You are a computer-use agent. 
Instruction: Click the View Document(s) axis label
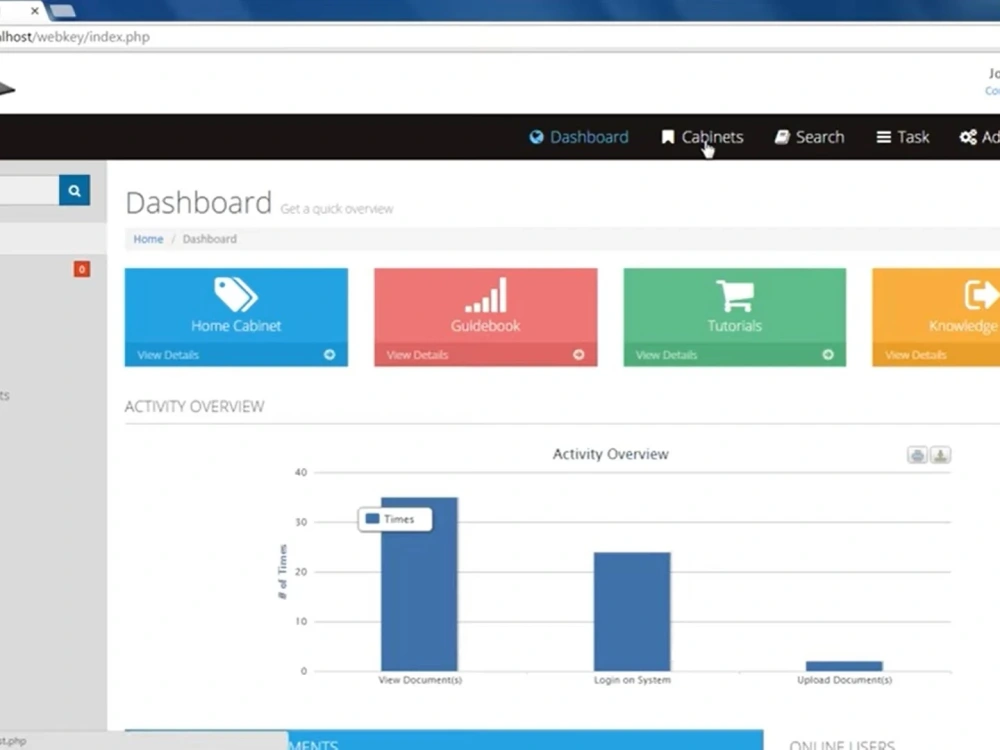tap(420, 680)
